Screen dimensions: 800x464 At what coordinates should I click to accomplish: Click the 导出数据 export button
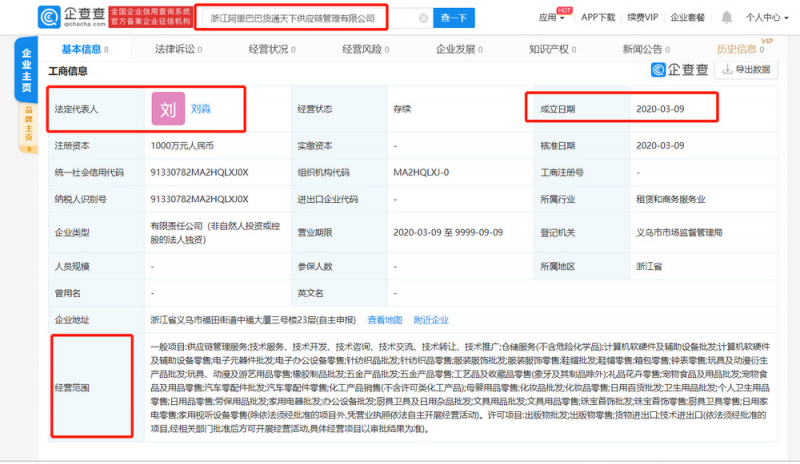[x=746, y=69]
